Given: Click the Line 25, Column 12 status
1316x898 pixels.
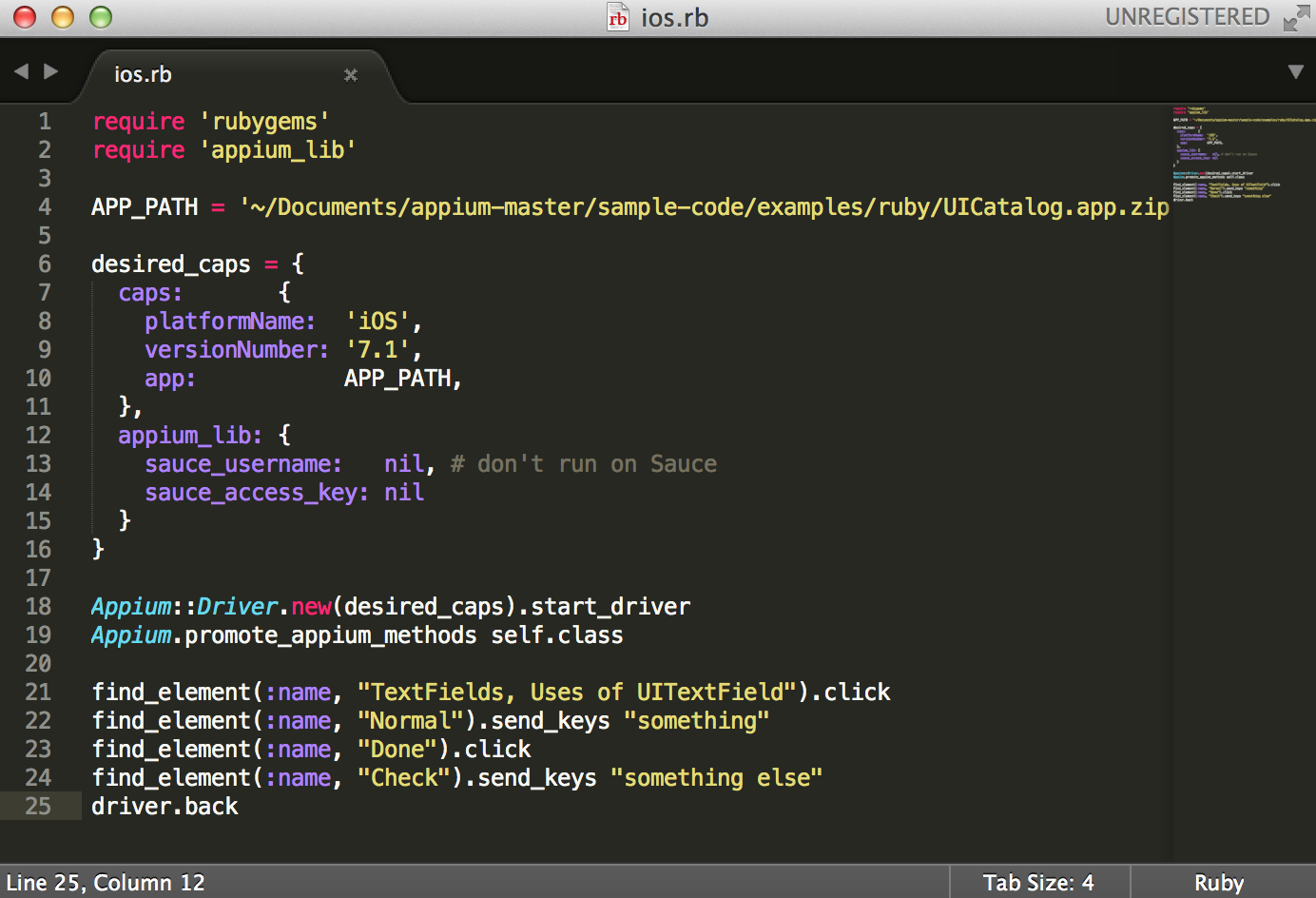Looking at the screenshot, I should coord(106,883).
